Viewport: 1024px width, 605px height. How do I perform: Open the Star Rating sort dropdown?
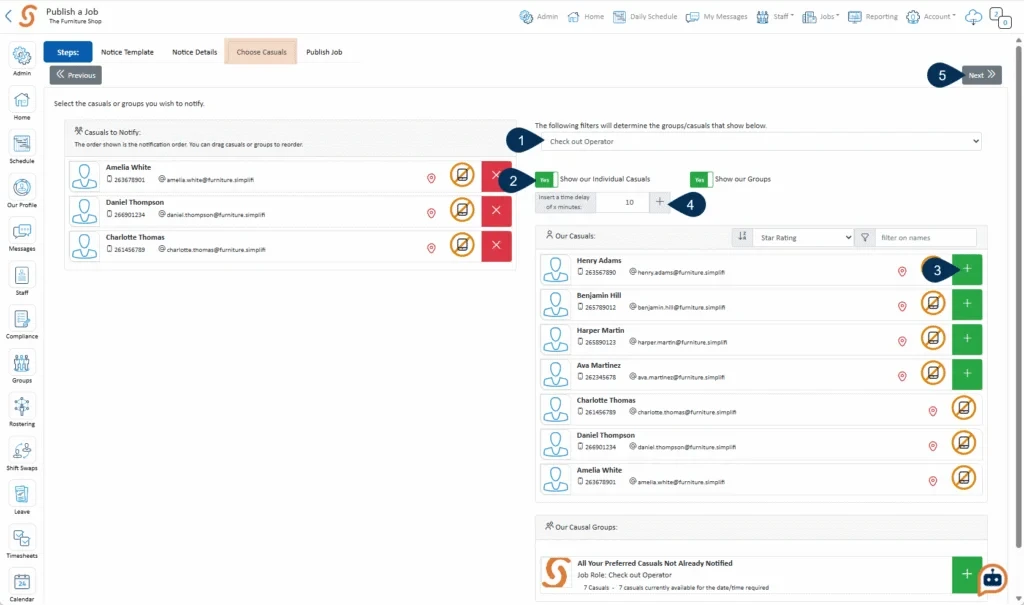pyautogui.click(x=803, y=237)
